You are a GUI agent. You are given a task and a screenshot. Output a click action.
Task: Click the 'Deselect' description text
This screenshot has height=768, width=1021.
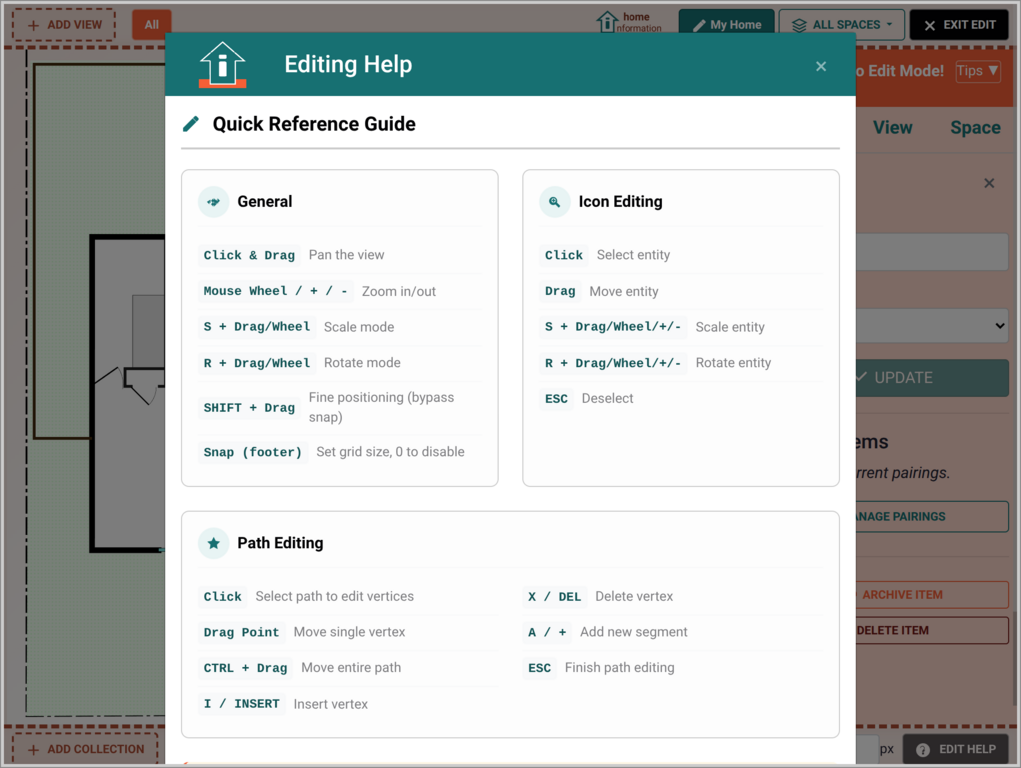(607, 398)
